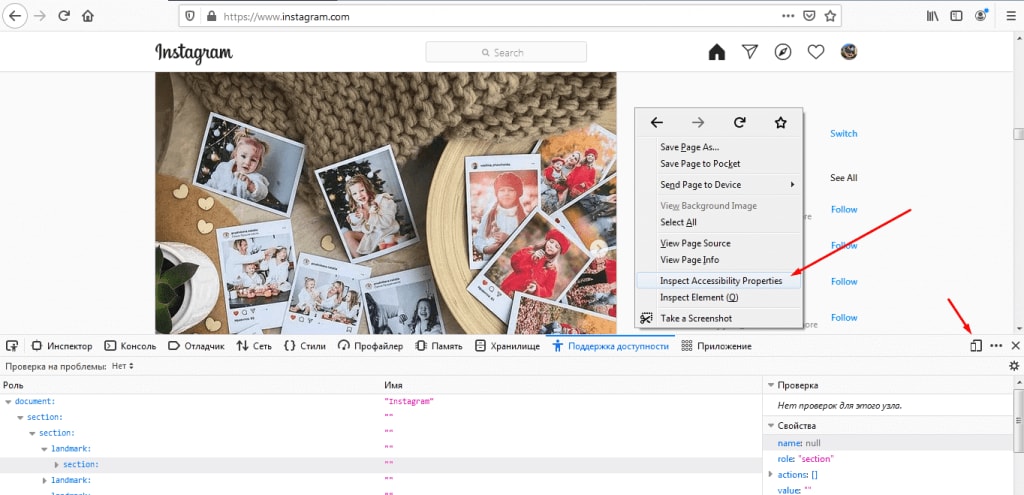Choose Inspect Accessibility Properties in context menu
Image resolution: width=1024 pixels, height=495 pixels.
(x=719, y=281)
